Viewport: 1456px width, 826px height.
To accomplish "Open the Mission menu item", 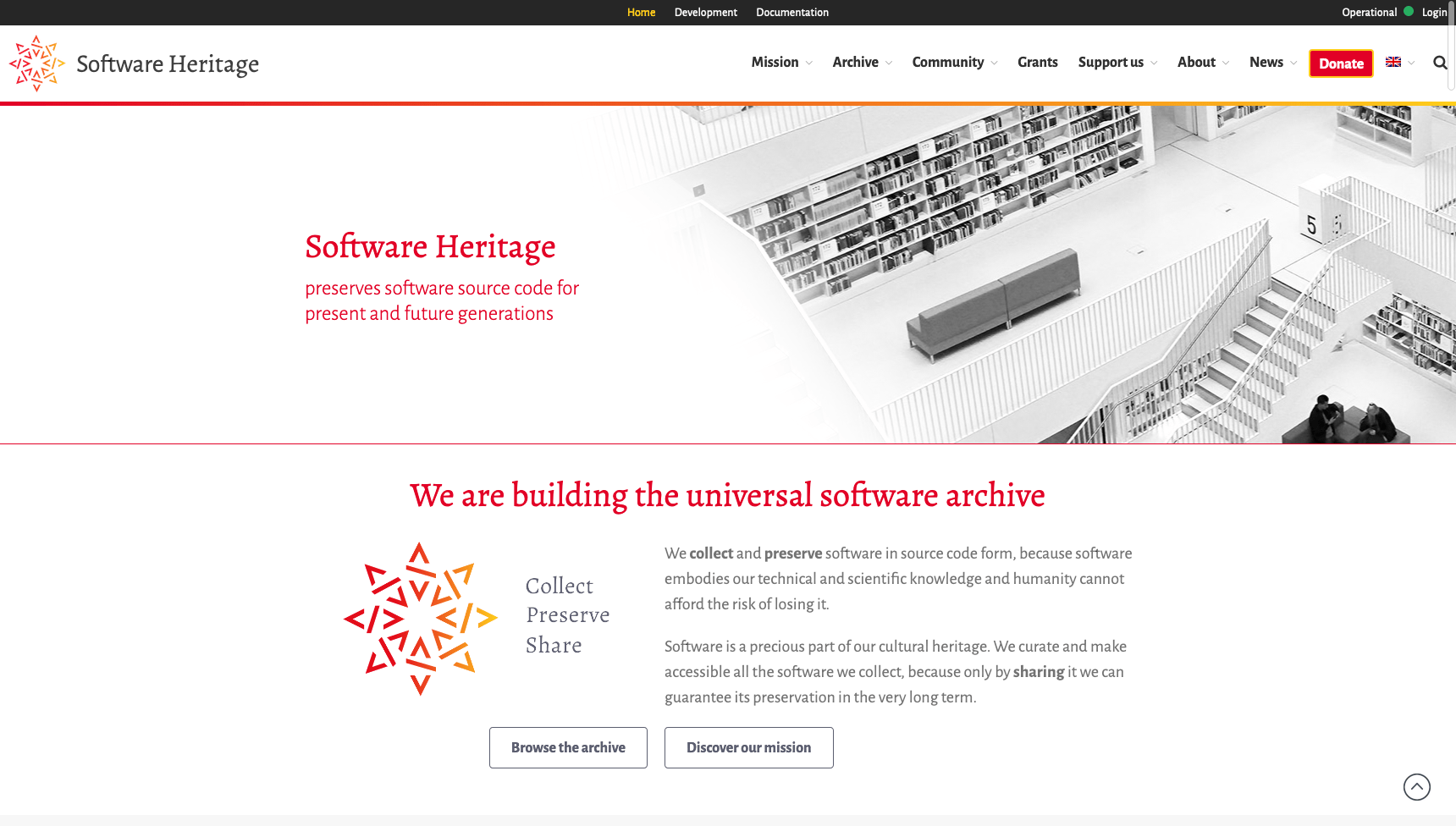I will [x=775, y=63].
